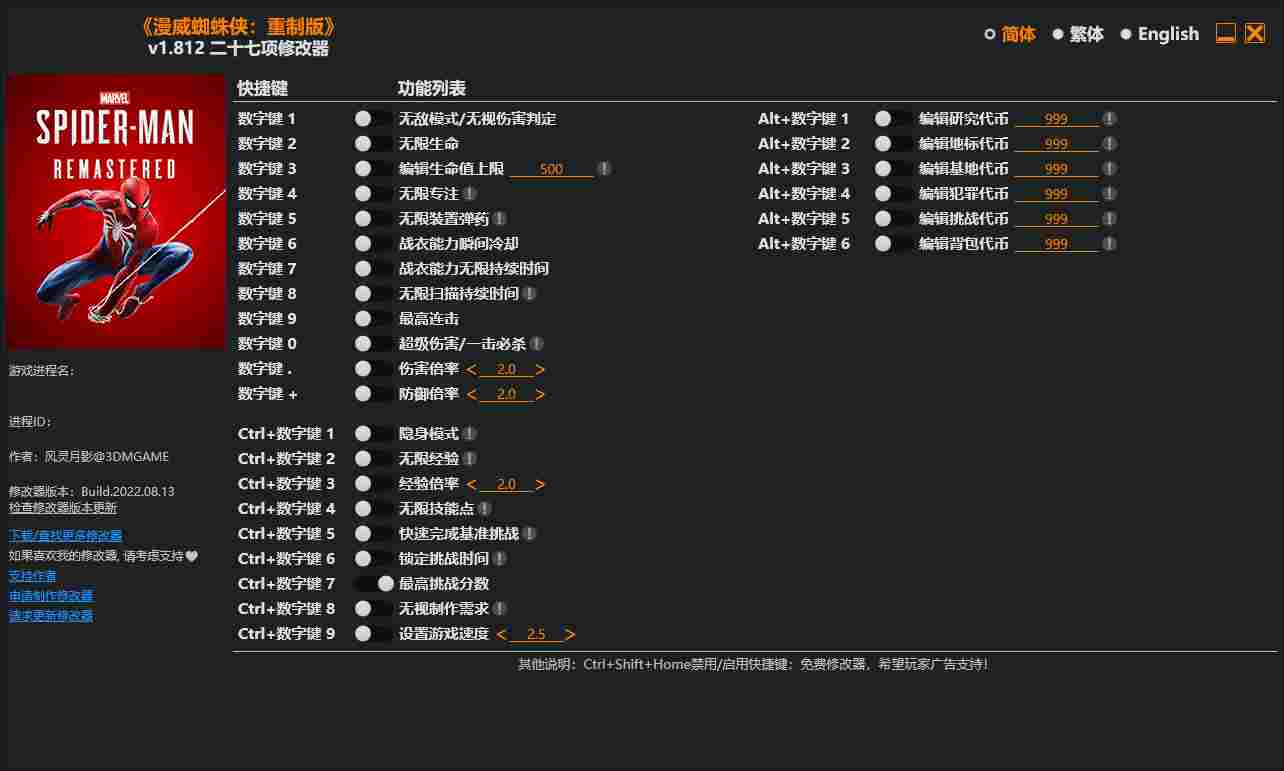
Task: Click info icon beside 超级伤害/一击必杀
Action: click(536, 344)
